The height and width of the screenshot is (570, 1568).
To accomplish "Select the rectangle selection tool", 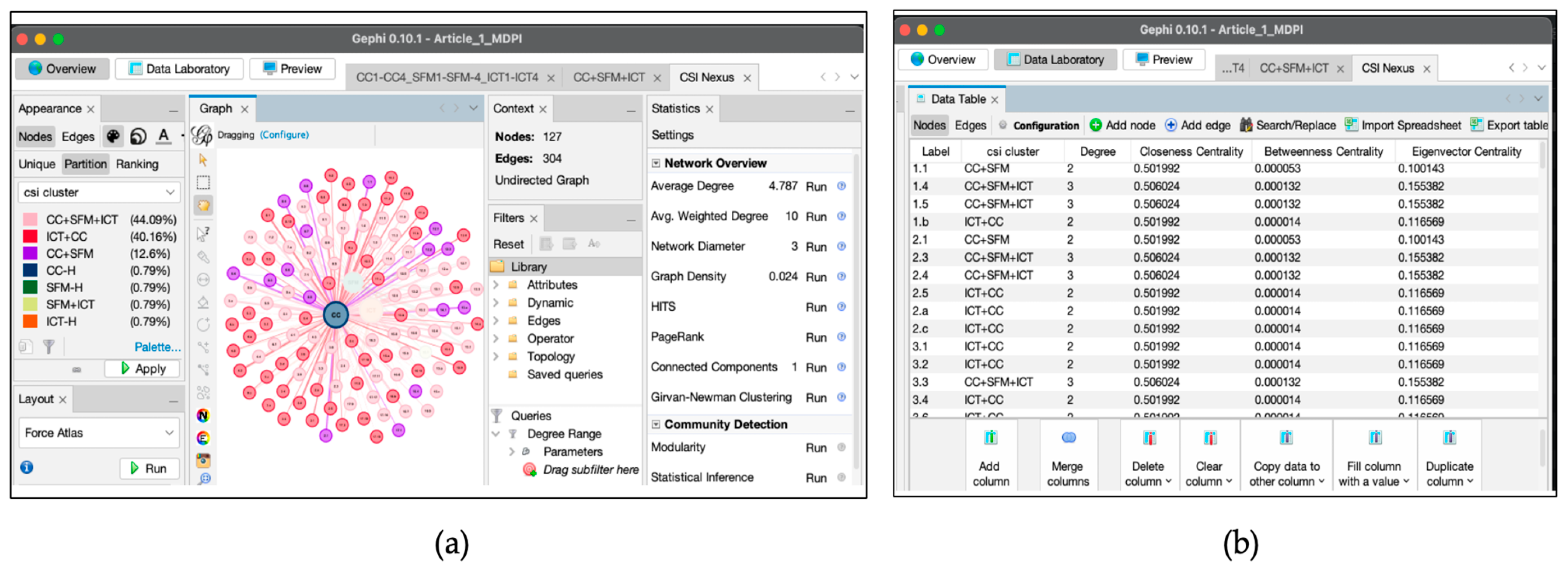I will (x=203, y=183).
